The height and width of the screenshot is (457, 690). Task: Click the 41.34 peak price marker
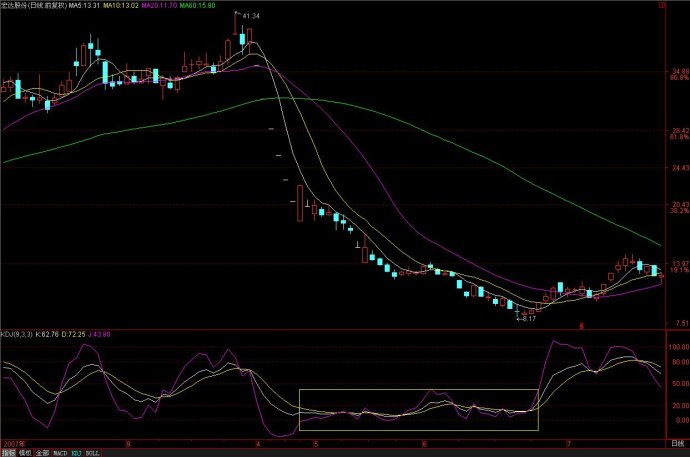[250, 16]
